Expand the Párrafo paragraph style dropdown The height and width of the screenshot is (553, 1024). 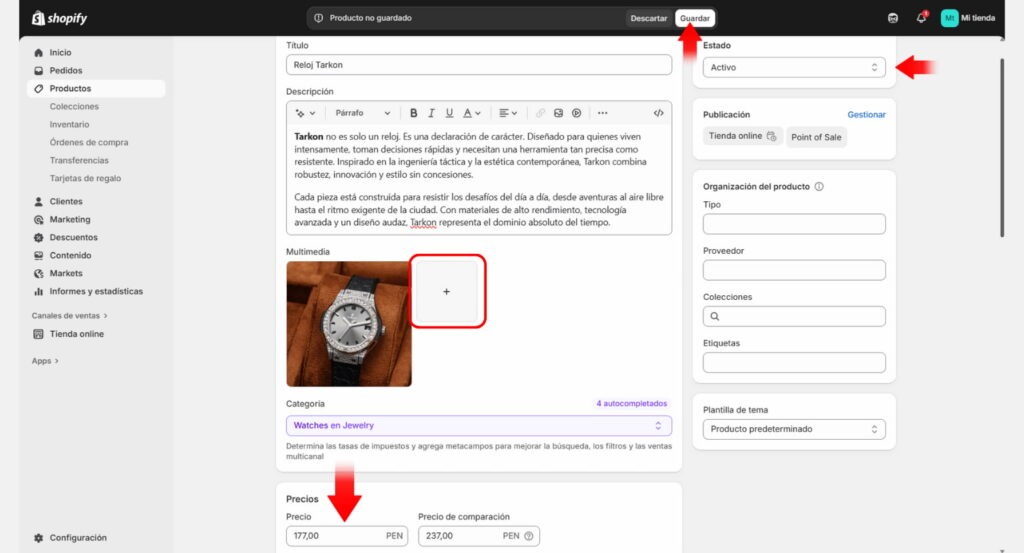click(x=361, y=113)
